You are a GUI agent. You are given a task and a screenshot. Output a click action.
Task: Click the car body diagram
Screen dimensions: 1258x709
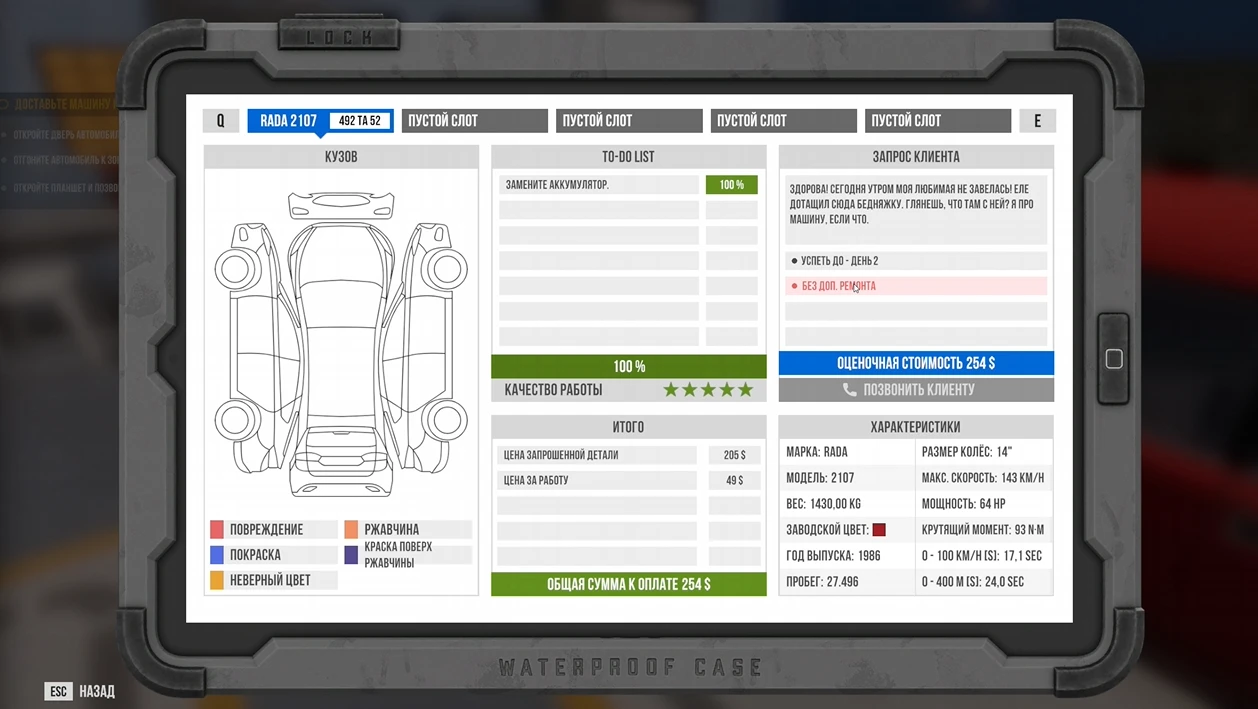pos(341,345)
